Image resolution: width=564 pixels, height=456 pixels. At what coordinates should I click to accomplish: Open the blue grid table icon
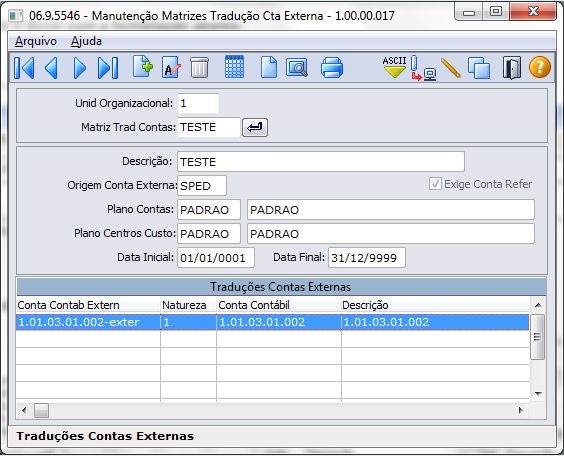pyautogui.click(x=234, y=67)
